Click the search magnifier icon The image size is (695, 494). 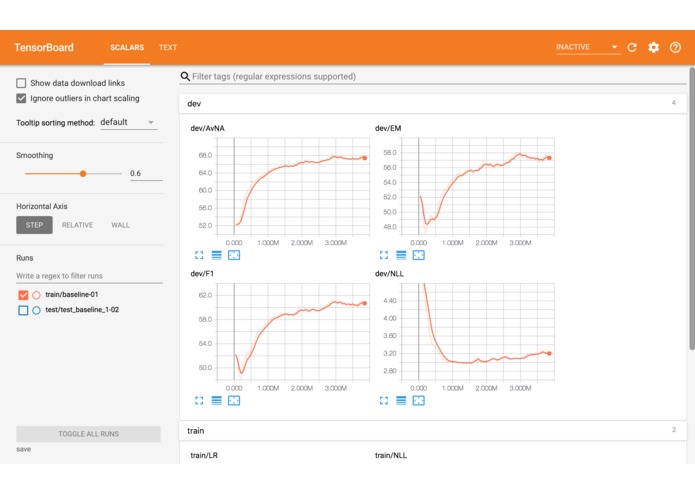(185, 77)
